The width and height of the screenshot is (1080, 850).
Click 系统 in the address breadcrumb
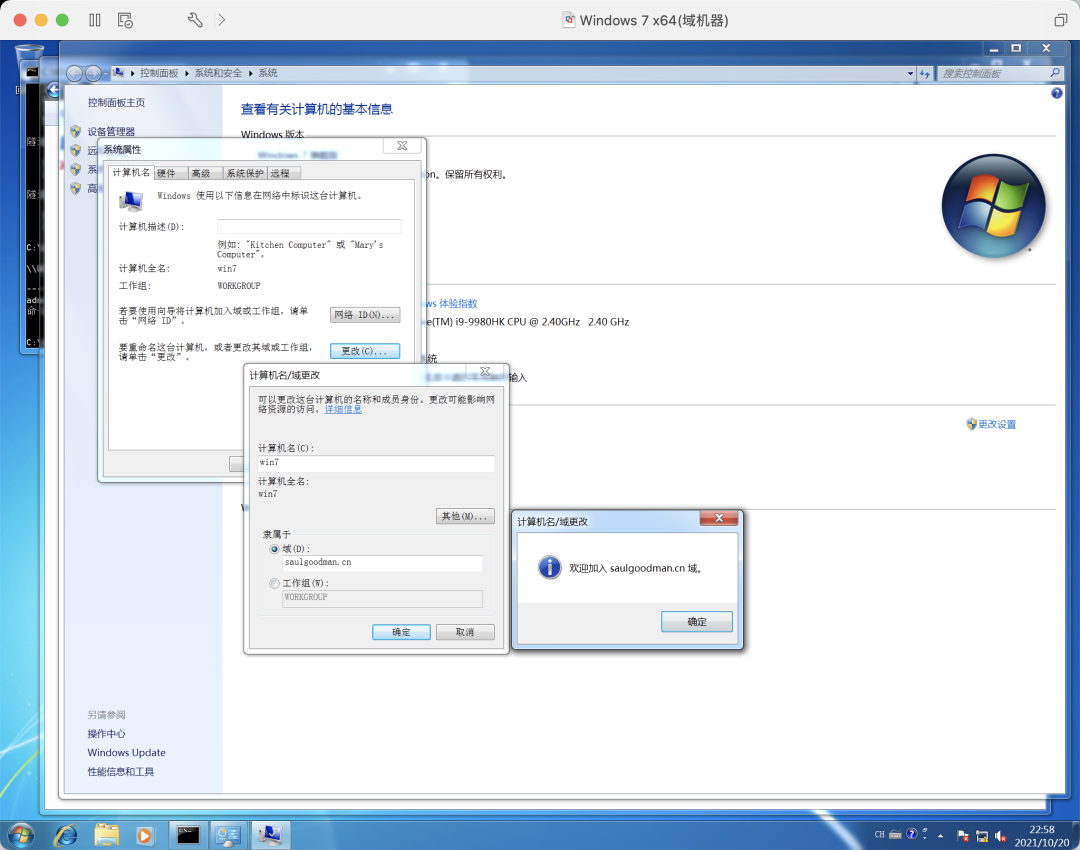point(268,73)
